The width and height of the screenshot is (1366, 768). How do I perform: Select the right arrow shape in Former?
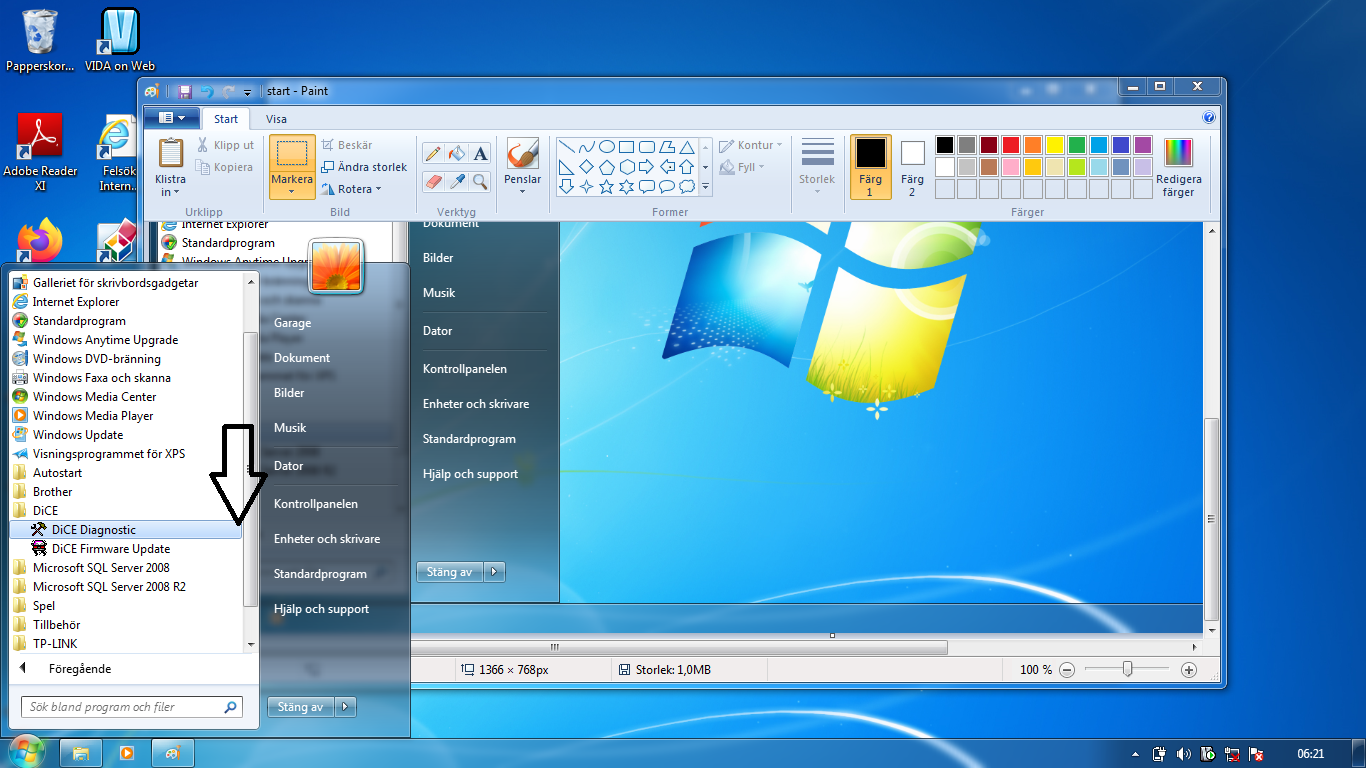[x=647, y=166]
